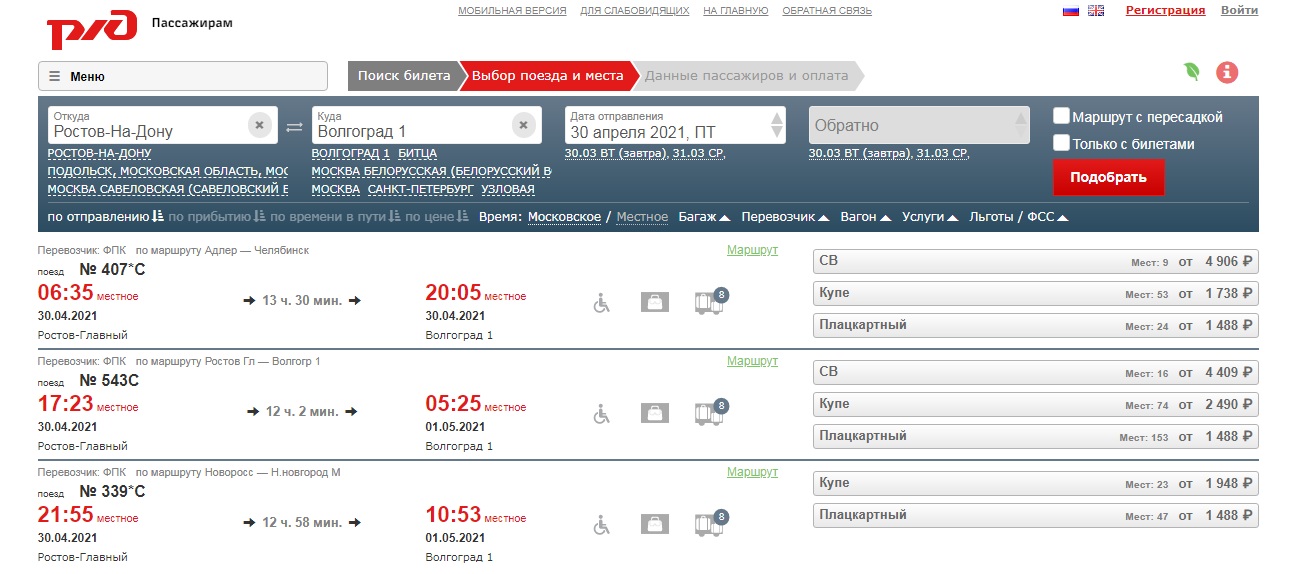Screen dimensions: 1308x574
Task: Swap departure and destination stations
Action: pos(294,126)
